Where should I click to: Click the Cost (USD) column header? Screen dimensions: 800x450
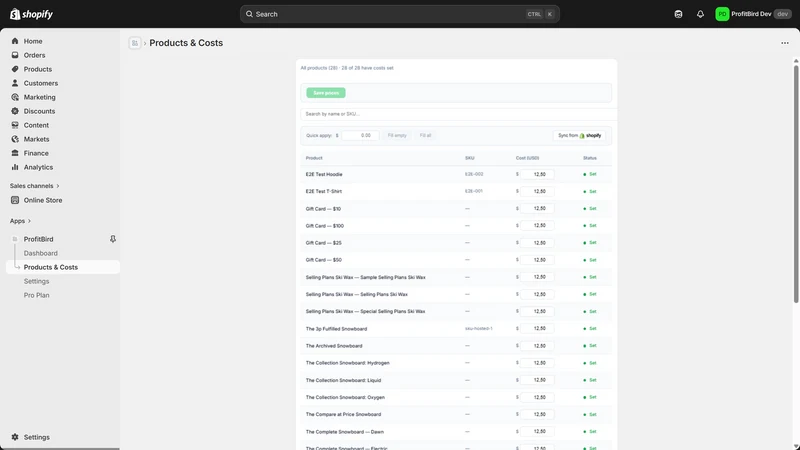pyautogui.click(x=527, y=158)
